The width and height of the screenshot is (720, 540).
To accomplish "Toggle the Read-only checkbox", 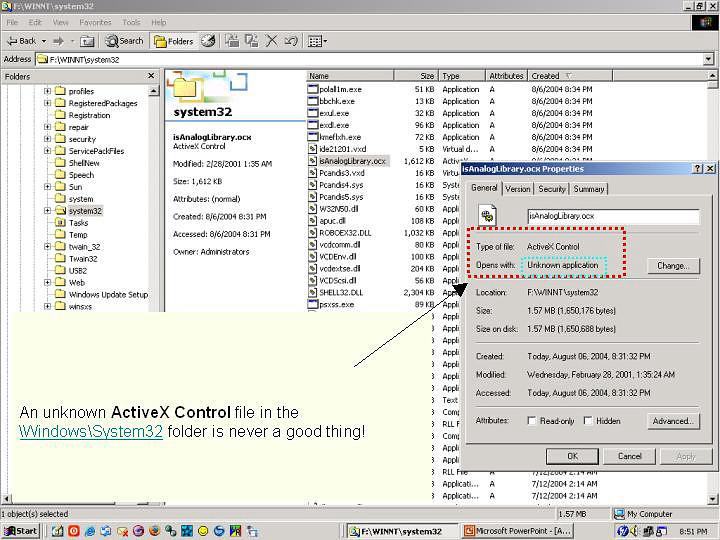I will 532,421.
